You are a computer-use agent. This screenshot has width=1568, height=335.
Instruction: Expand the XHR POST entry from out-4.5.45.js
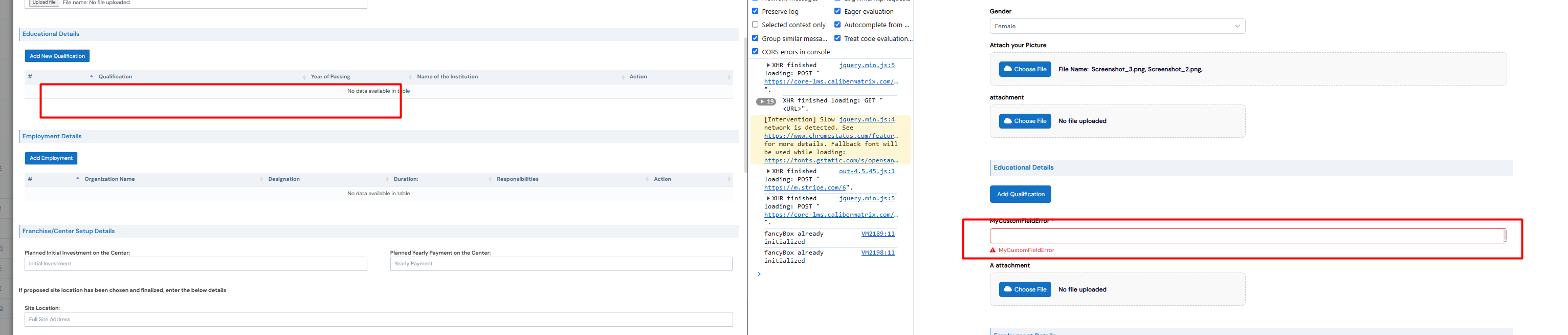pyautogui.click(x=768, y=171)
